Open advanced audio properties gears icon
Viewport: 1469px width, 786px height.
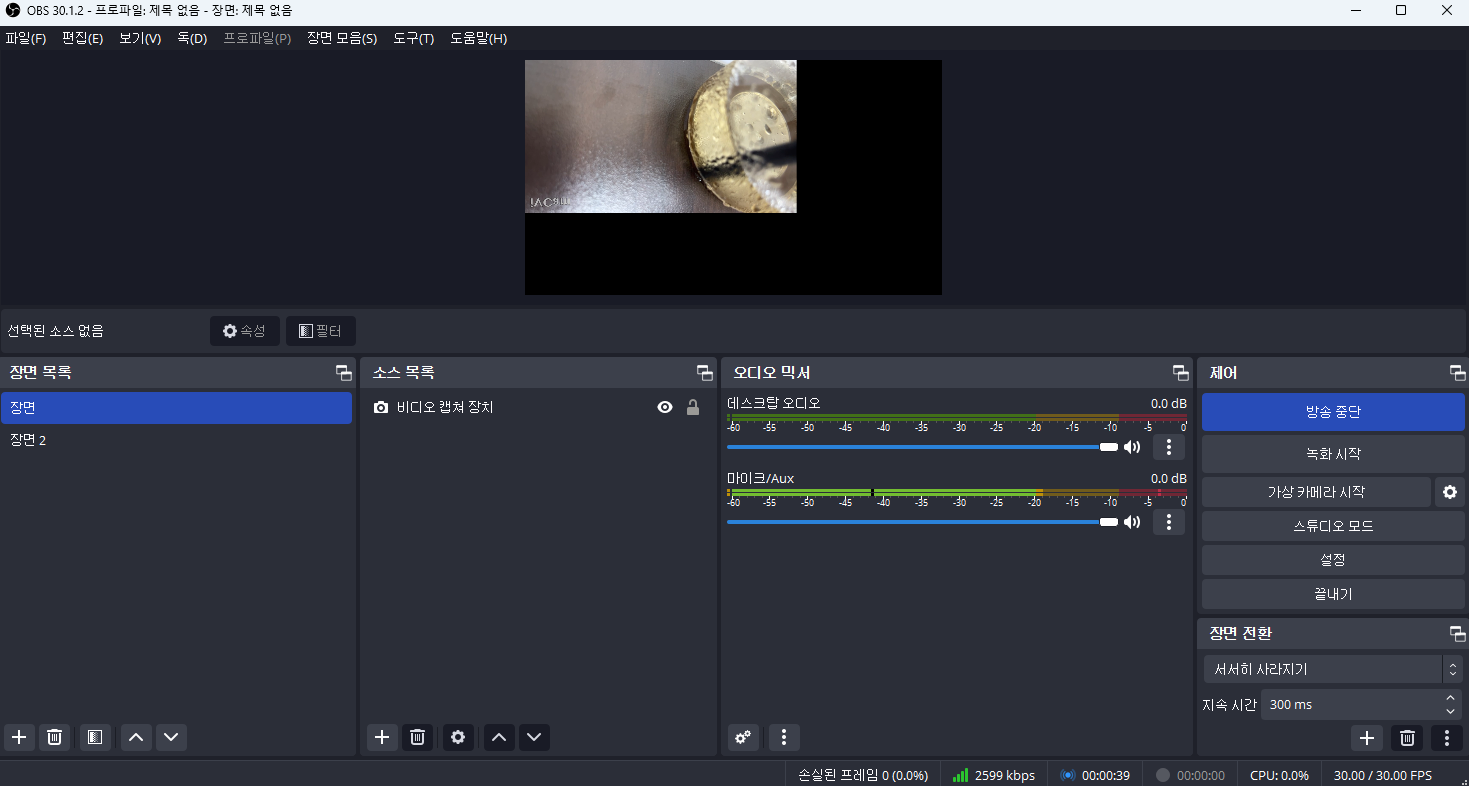click(743, 738)
